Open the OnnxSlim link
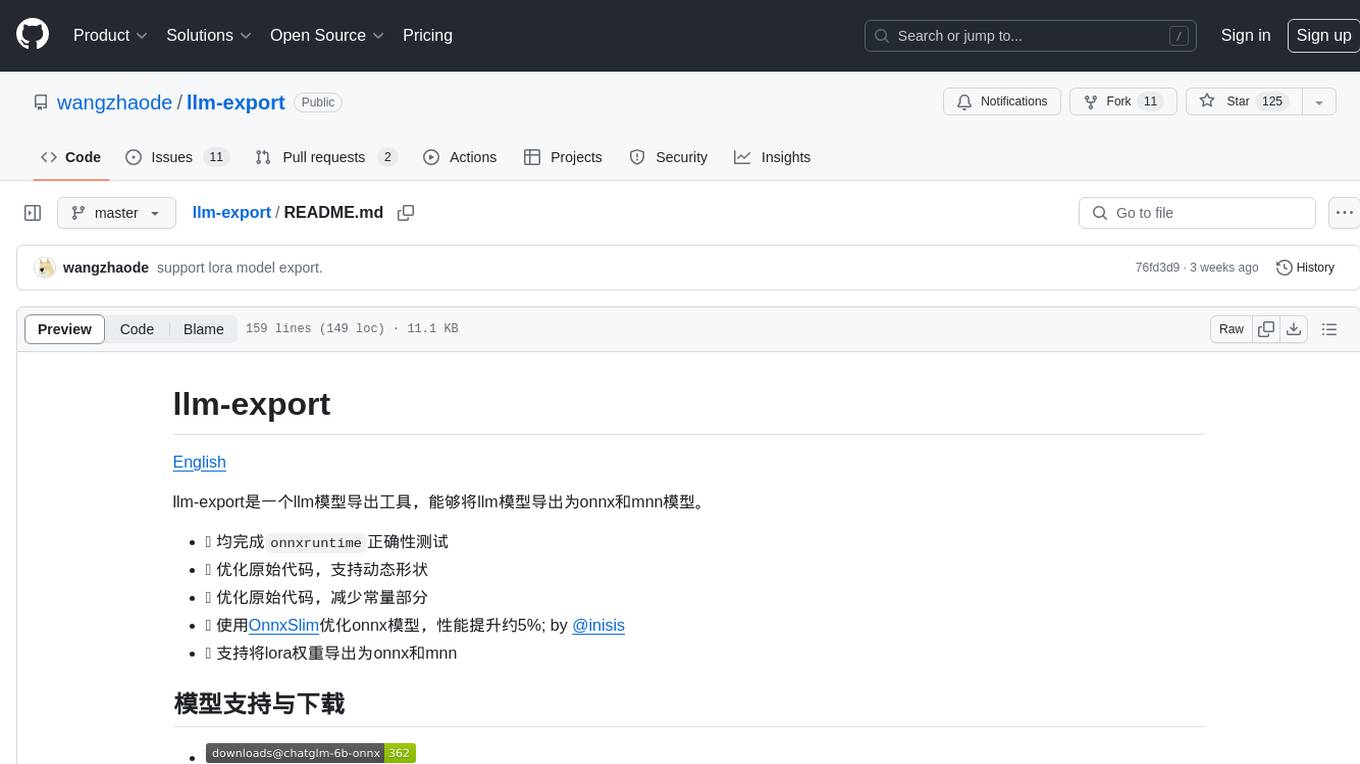The width and height of the screenshot is (1360, 764). pos(284,625)
